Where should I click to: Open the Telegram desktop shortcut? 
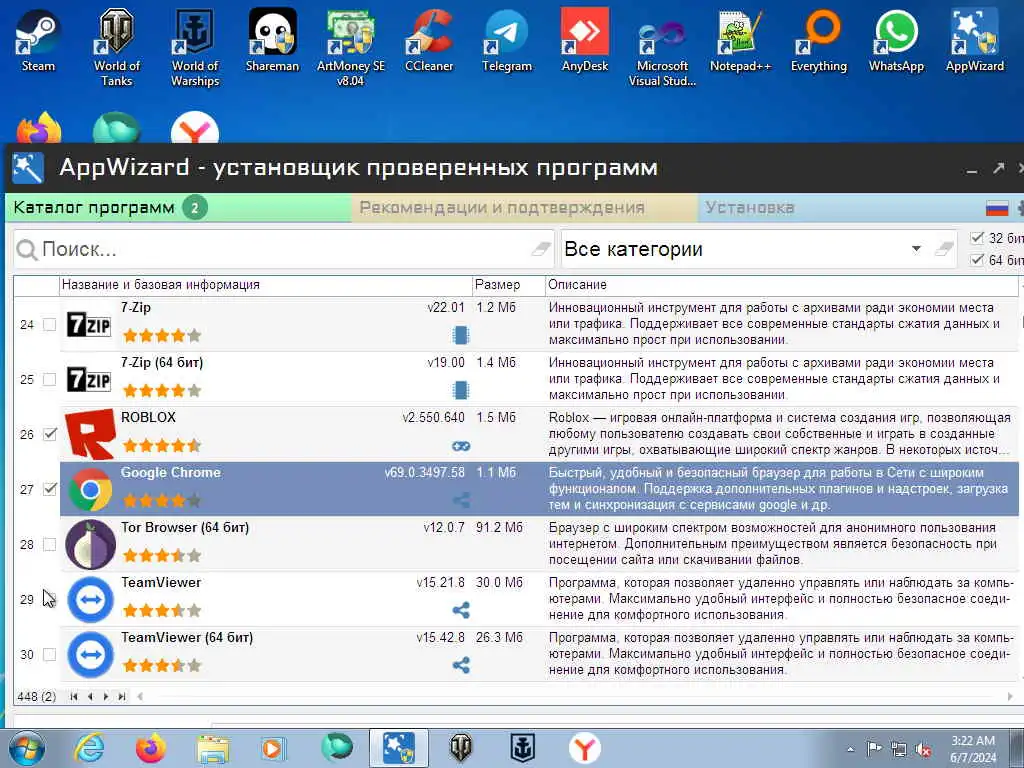coord(507,39)
